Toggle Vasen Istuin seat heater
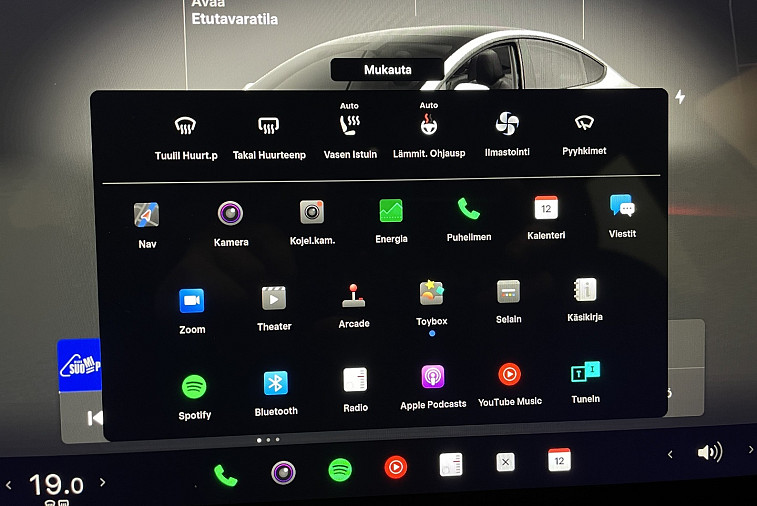This screenshot has height=506, width=757. click(x=350, y=125)
